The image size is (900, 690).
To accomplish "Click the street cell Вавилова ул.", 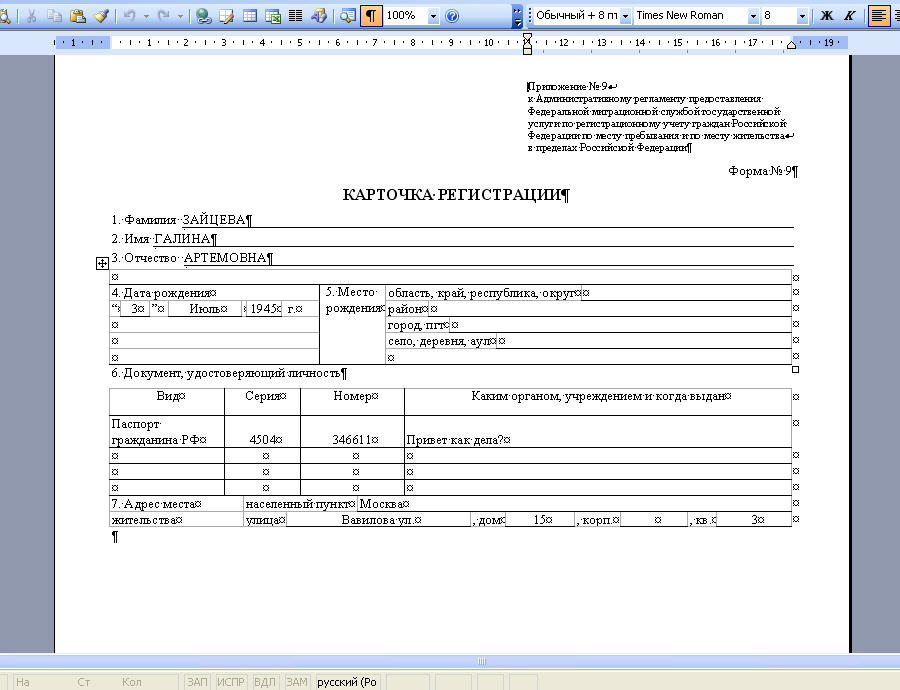I will [x=378, y=520].
